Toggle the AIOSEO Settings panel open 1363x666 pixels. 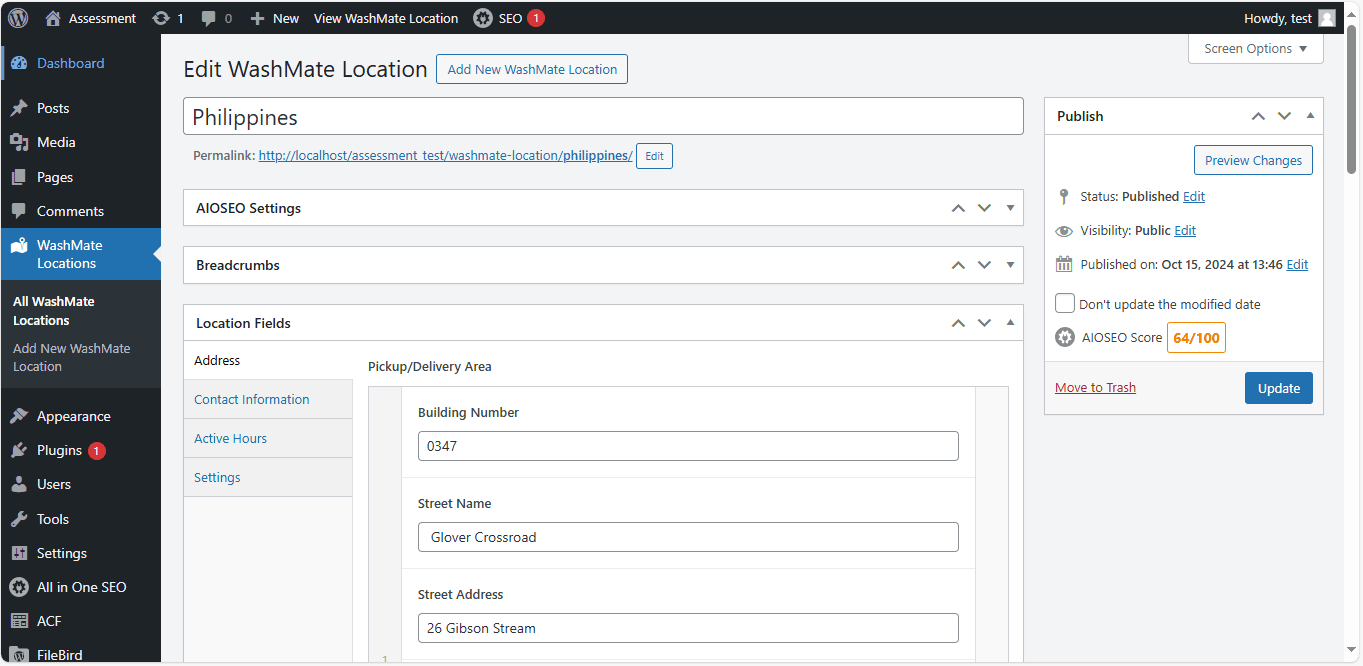(1010, 208)
